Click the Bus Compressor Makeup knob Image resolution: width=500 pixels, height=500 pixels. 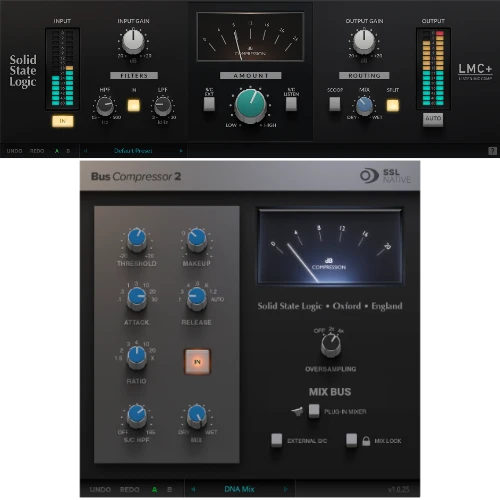[197, 239]
